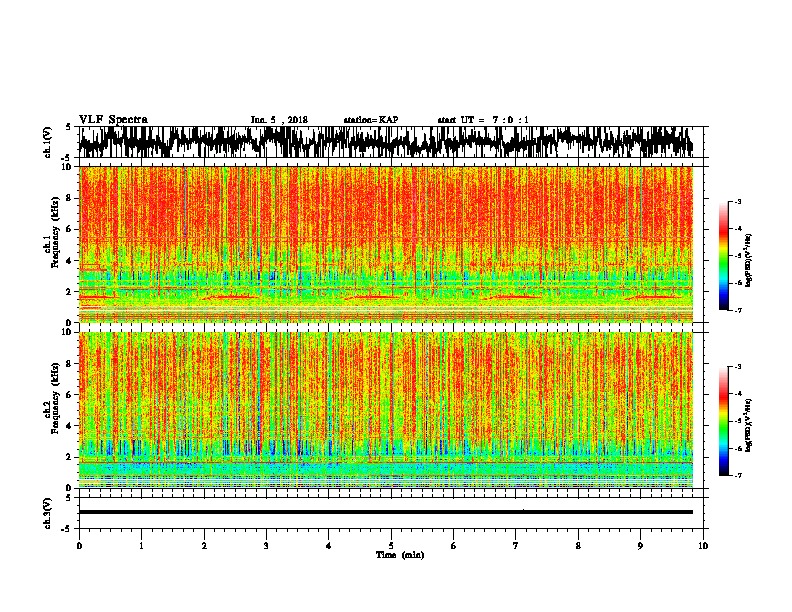
Task: Click the "-3" label on ch.2 color bar
Action: click(x=737, y=367)
